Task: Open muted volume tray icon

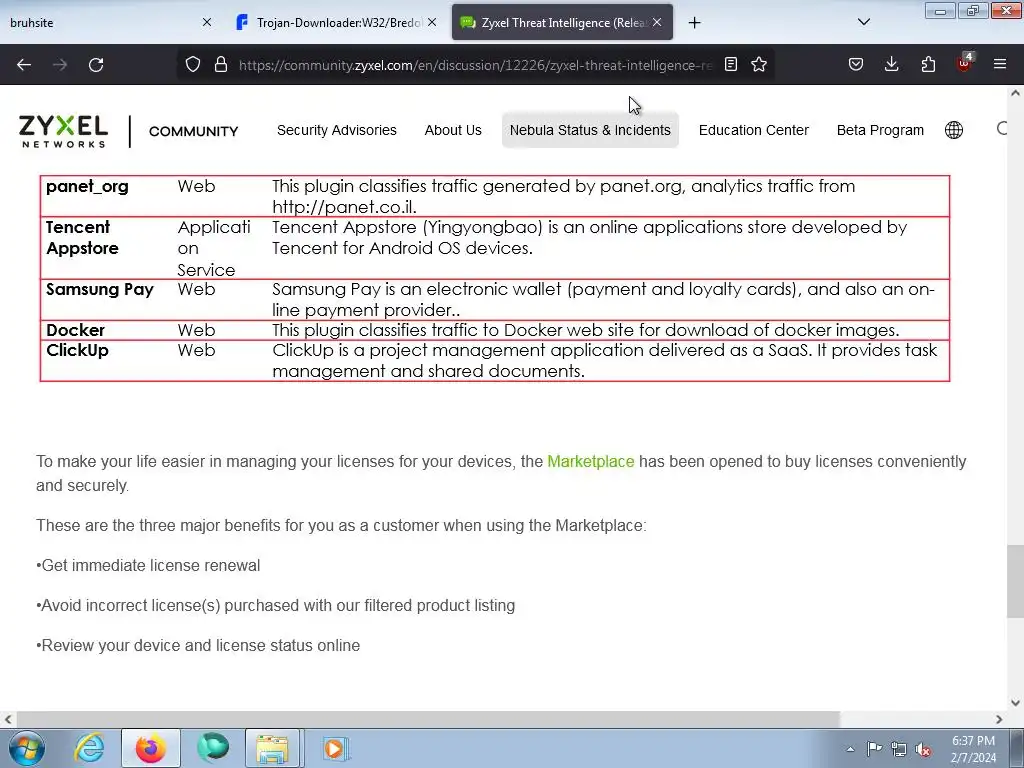Action: pyautogui.click(x=923, y=749)
